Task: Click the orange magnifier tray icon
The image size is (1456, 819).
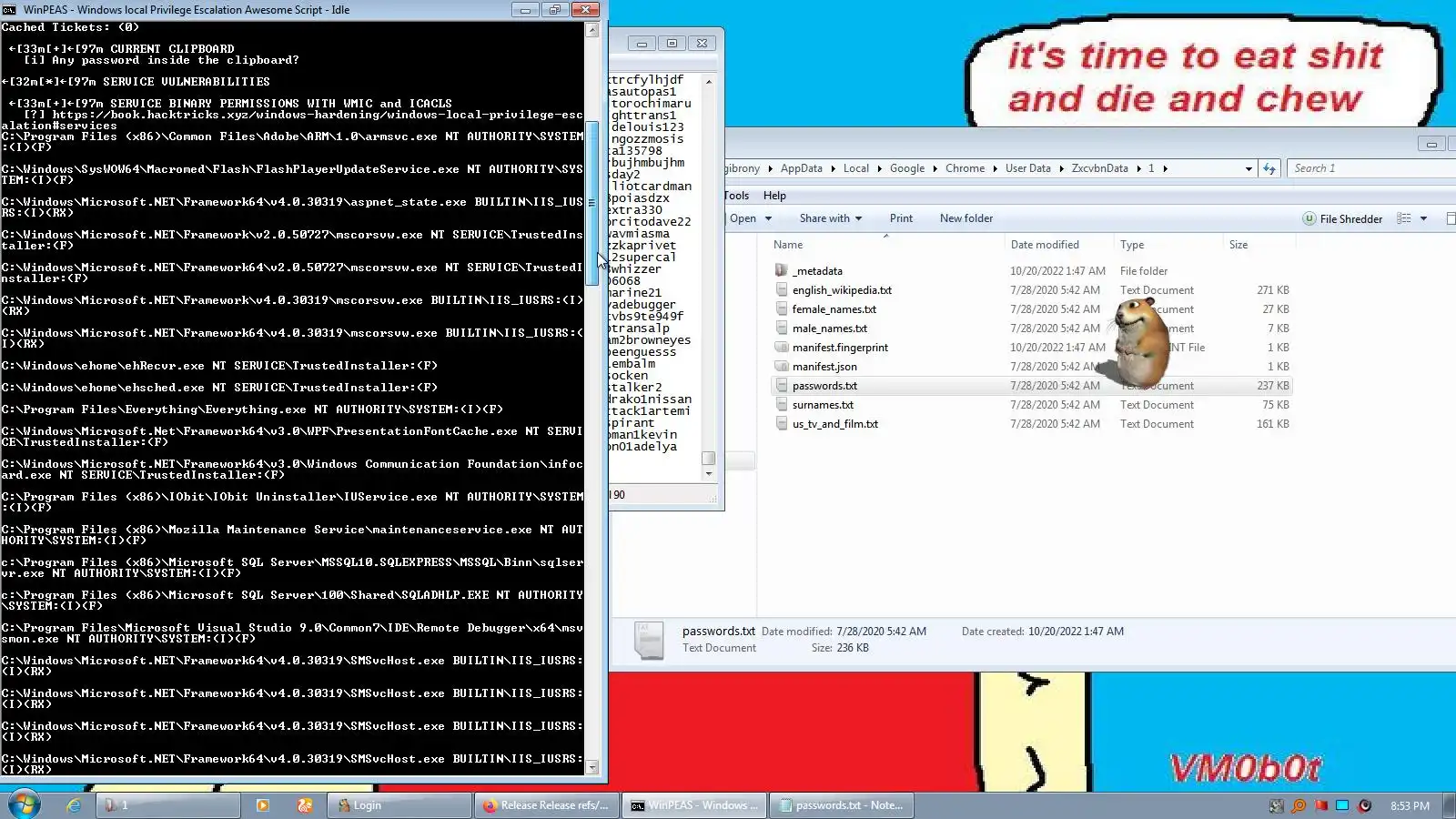Action: pos(1299,805)
